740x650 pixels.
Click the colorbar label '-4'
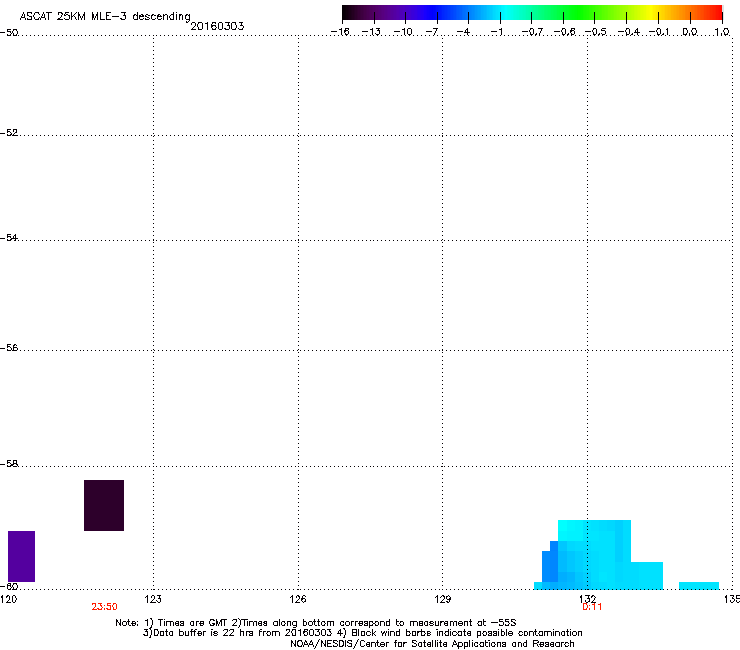click(463, 32)
